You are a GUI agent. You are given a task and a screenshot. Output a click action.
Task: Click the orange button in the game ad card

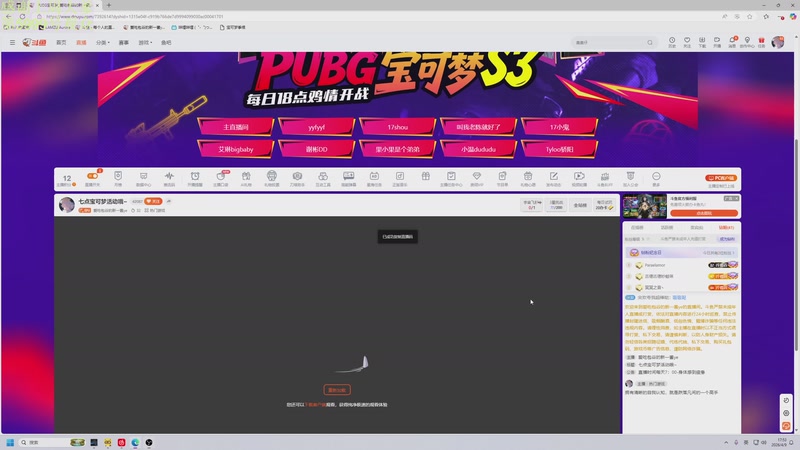704,213
